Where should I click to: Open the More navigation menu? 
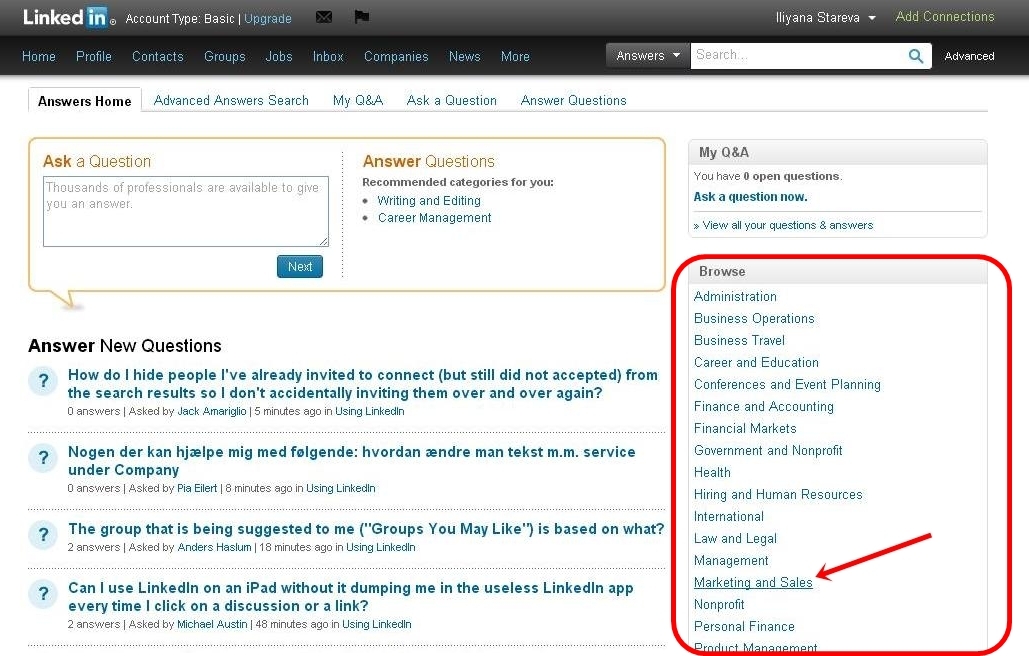pyautogui.click(x=515, y=56)
